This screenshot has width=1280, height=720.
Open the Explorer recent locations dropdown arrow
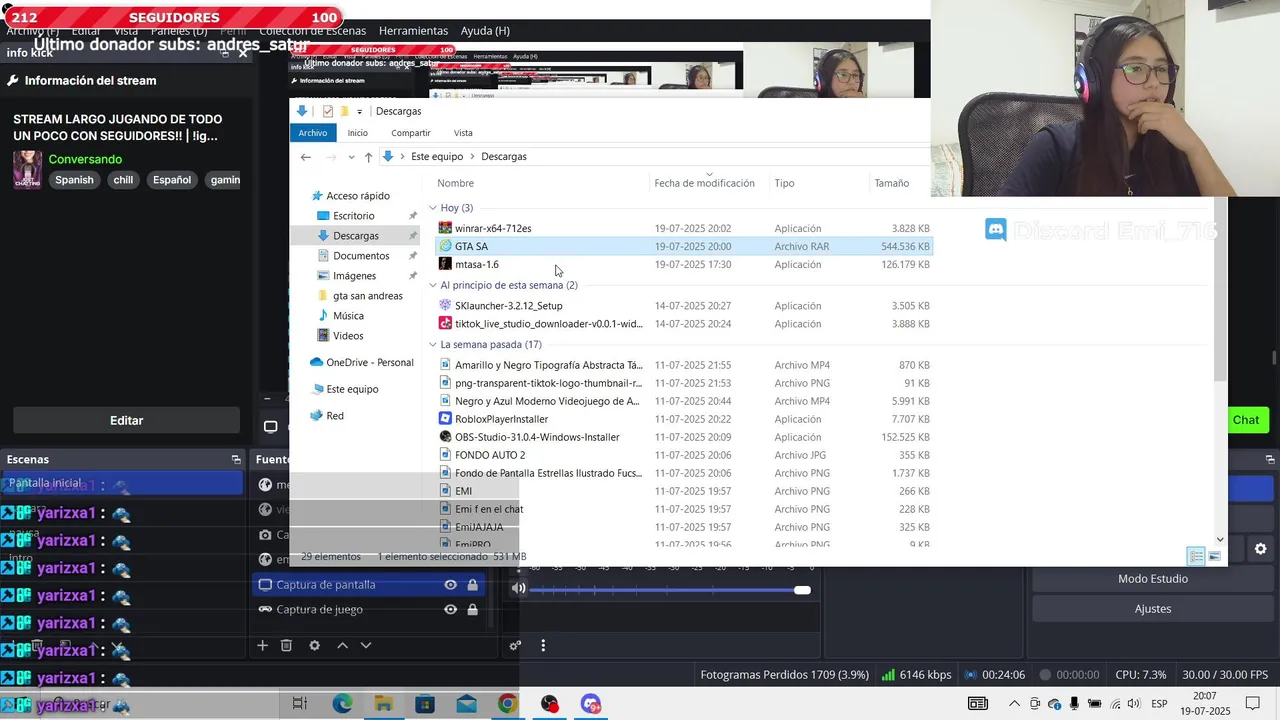351,157
